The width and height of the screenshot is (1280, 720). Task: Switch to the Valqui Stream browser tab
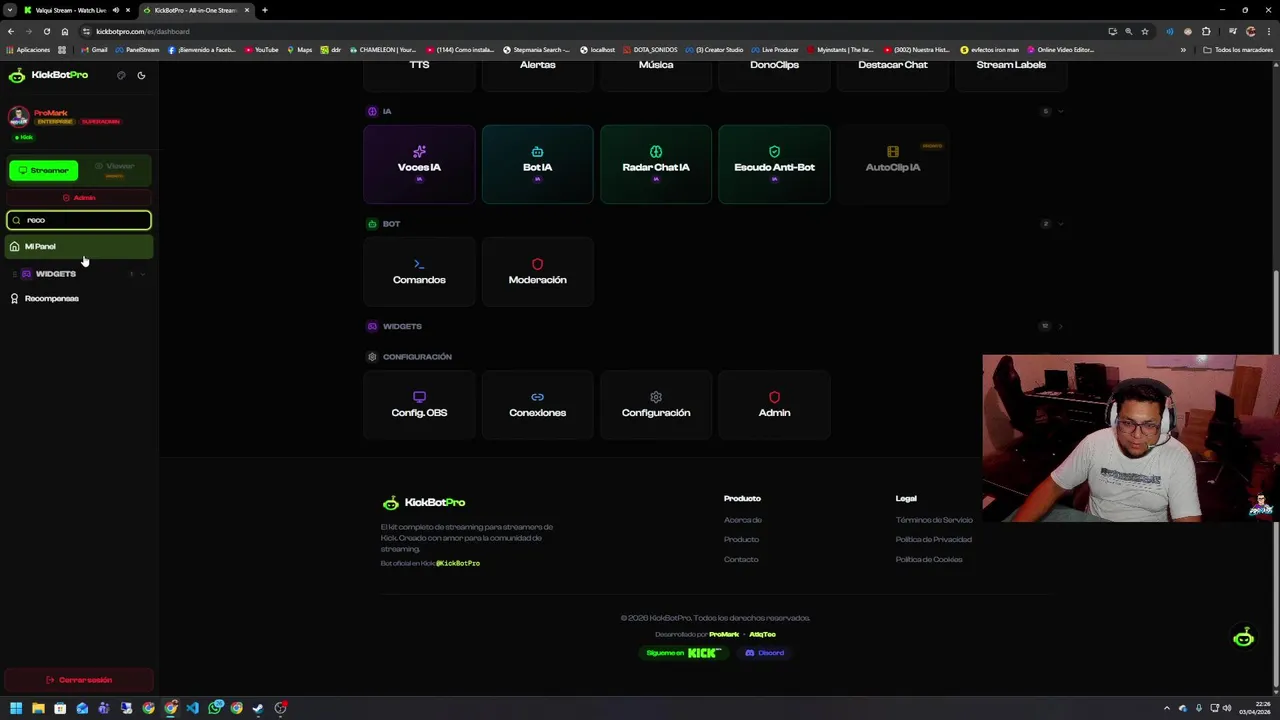point(76,10)
